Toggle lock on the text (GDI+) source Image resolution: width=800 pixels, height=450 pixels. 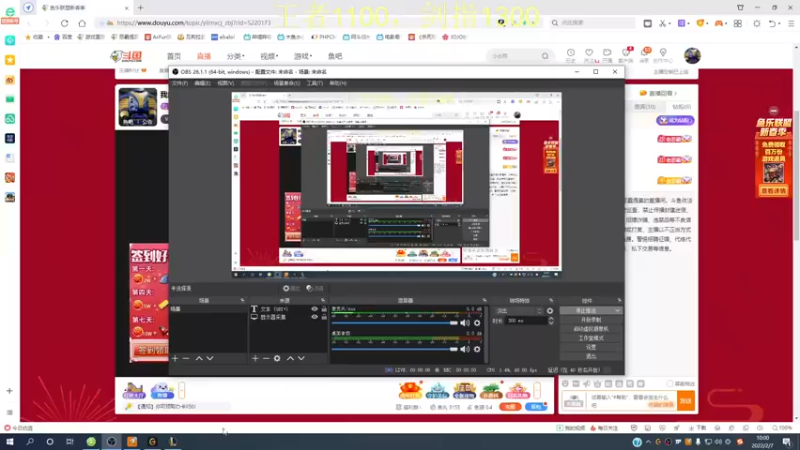coord(324,309)
